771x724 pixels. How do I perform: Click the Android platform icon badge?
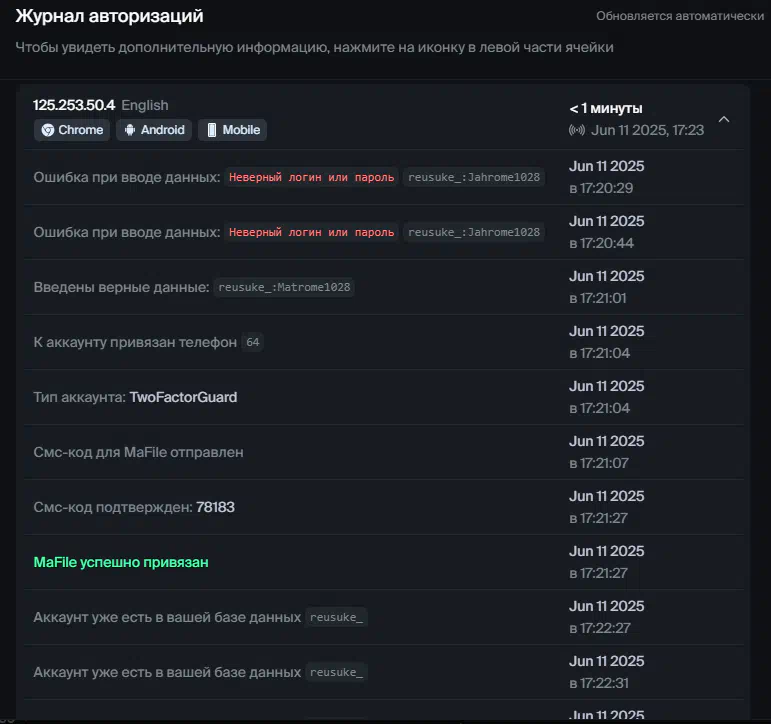154,130
